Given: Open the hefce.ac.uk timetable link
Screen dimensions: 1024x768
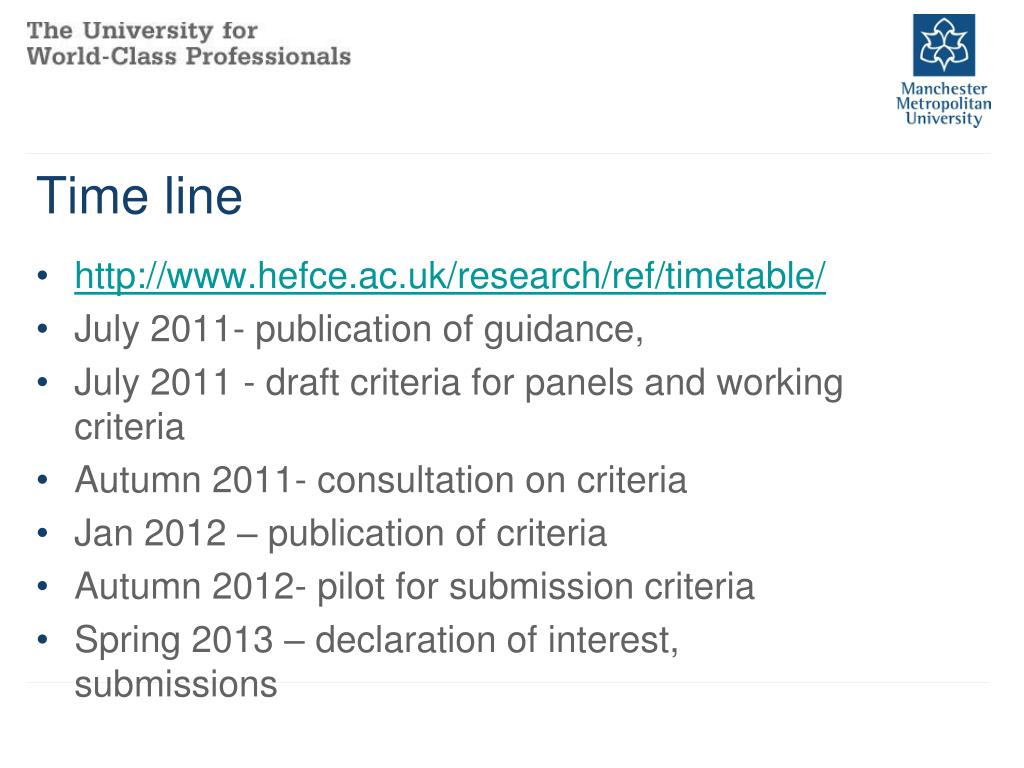Looking at the screenshot, I should (x=450, y=277).
